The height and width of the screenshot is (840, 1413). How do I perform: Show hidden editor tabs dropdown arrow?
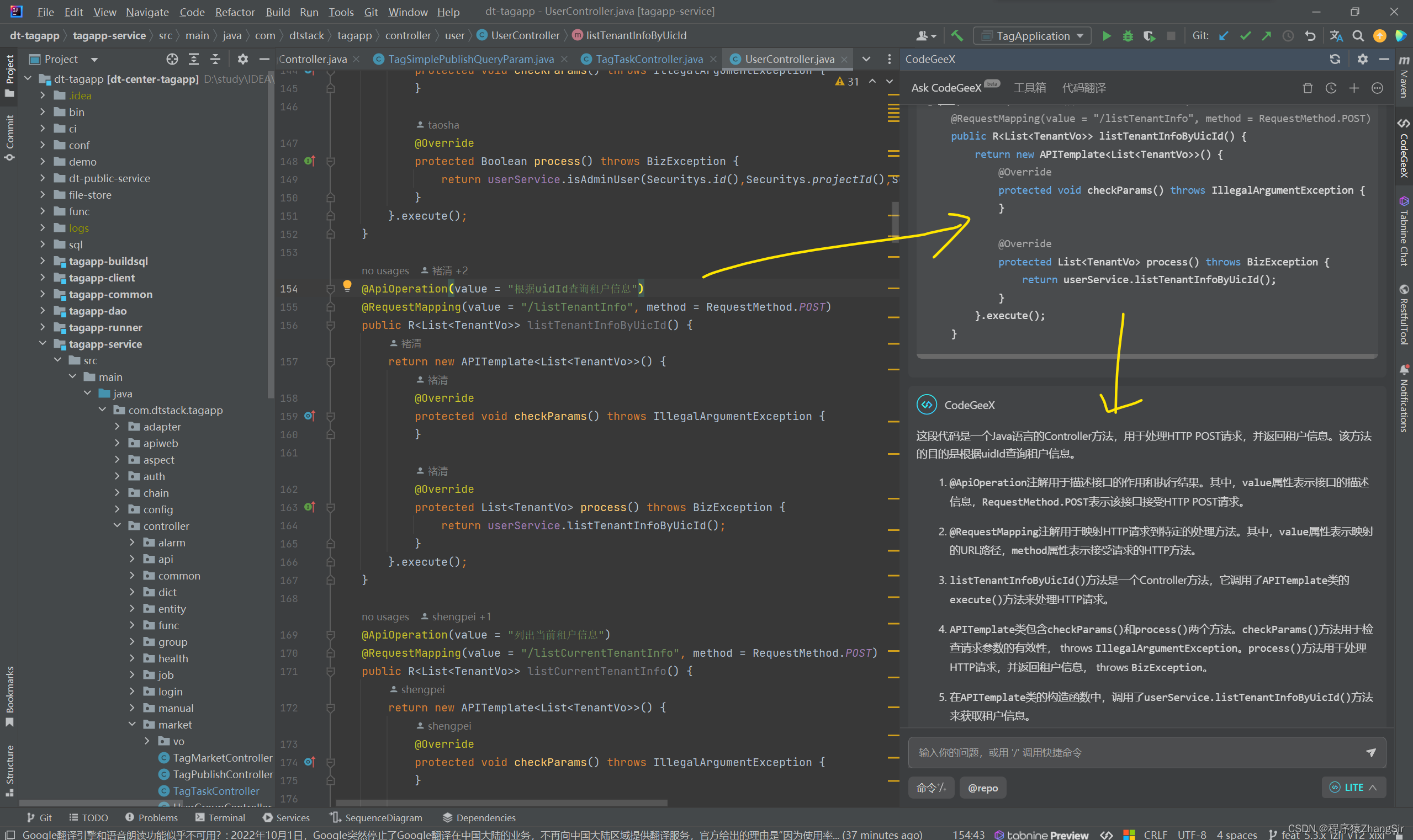tap(866, 59)
